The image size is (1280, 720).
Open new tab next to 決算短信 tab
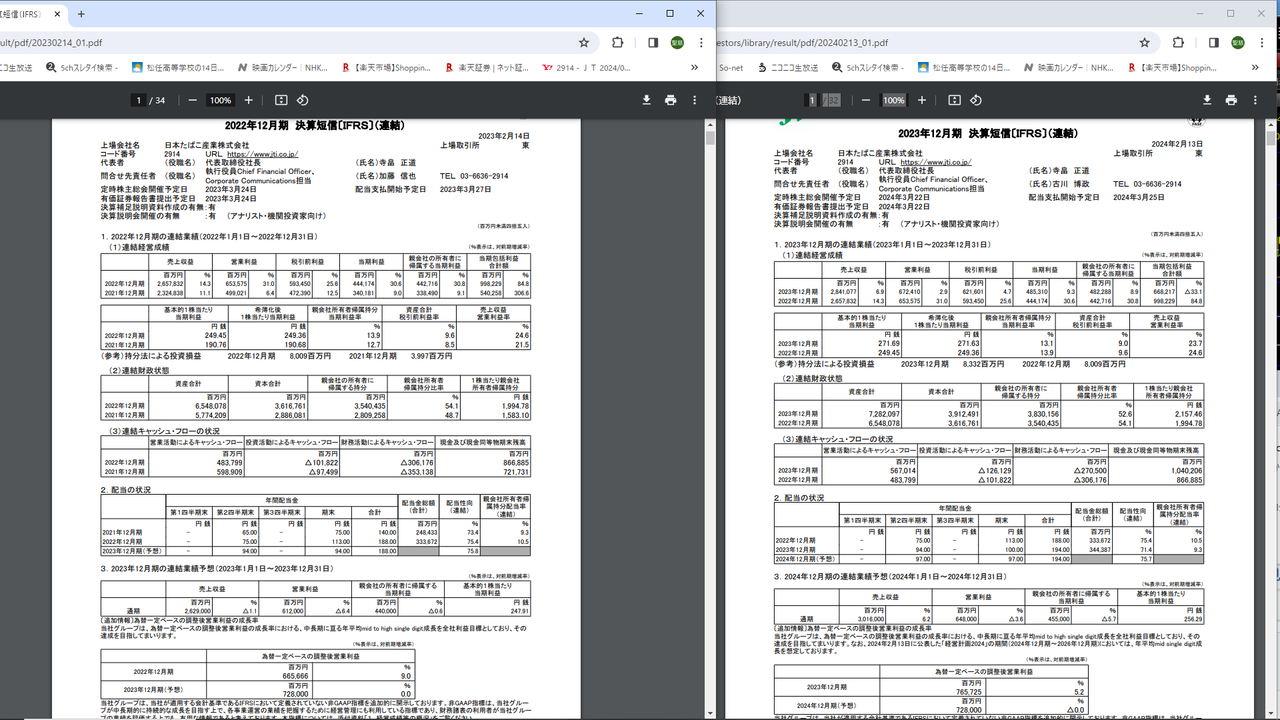81,14
